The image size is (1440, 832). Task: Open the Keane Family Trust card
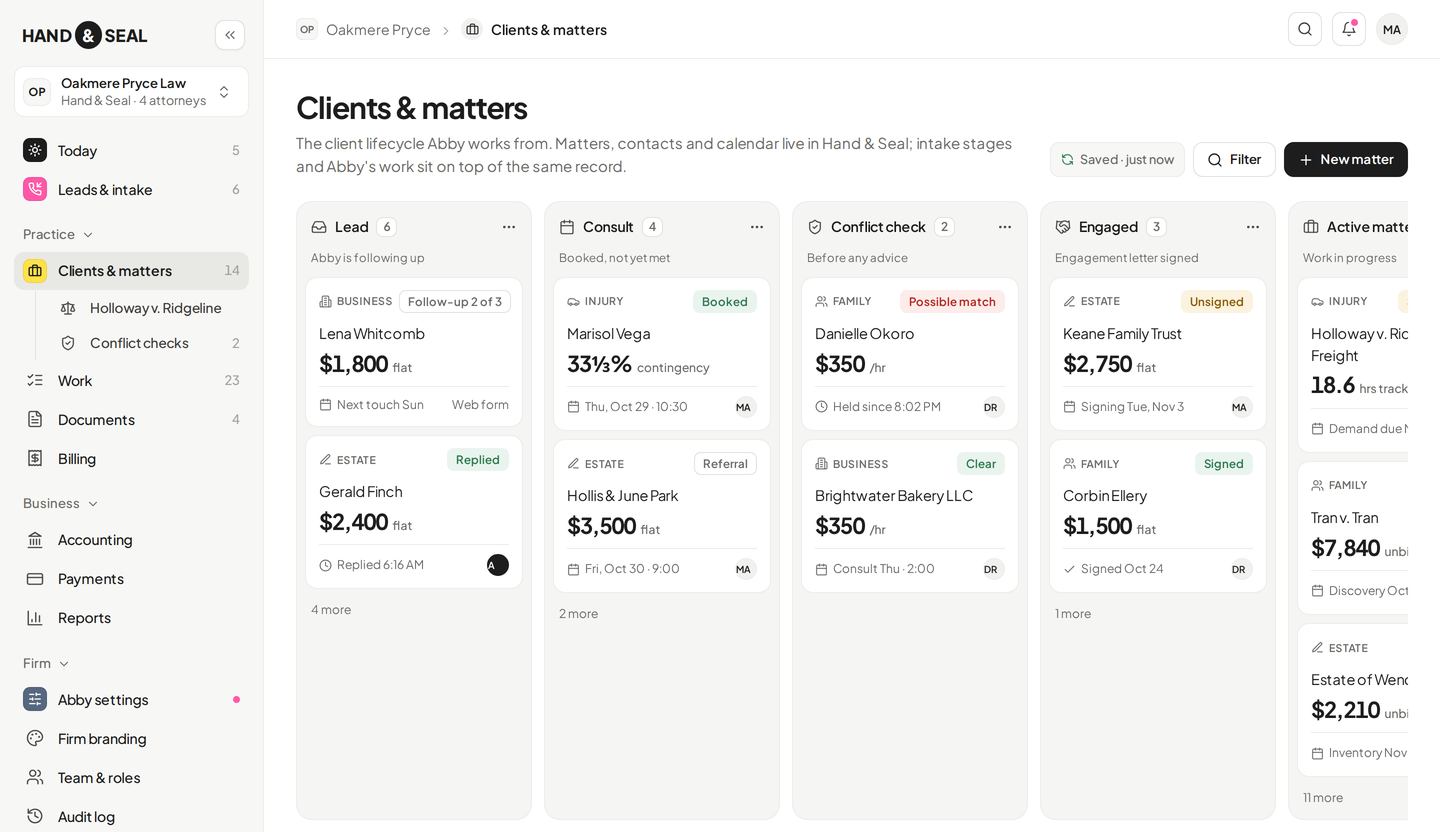1158,354
